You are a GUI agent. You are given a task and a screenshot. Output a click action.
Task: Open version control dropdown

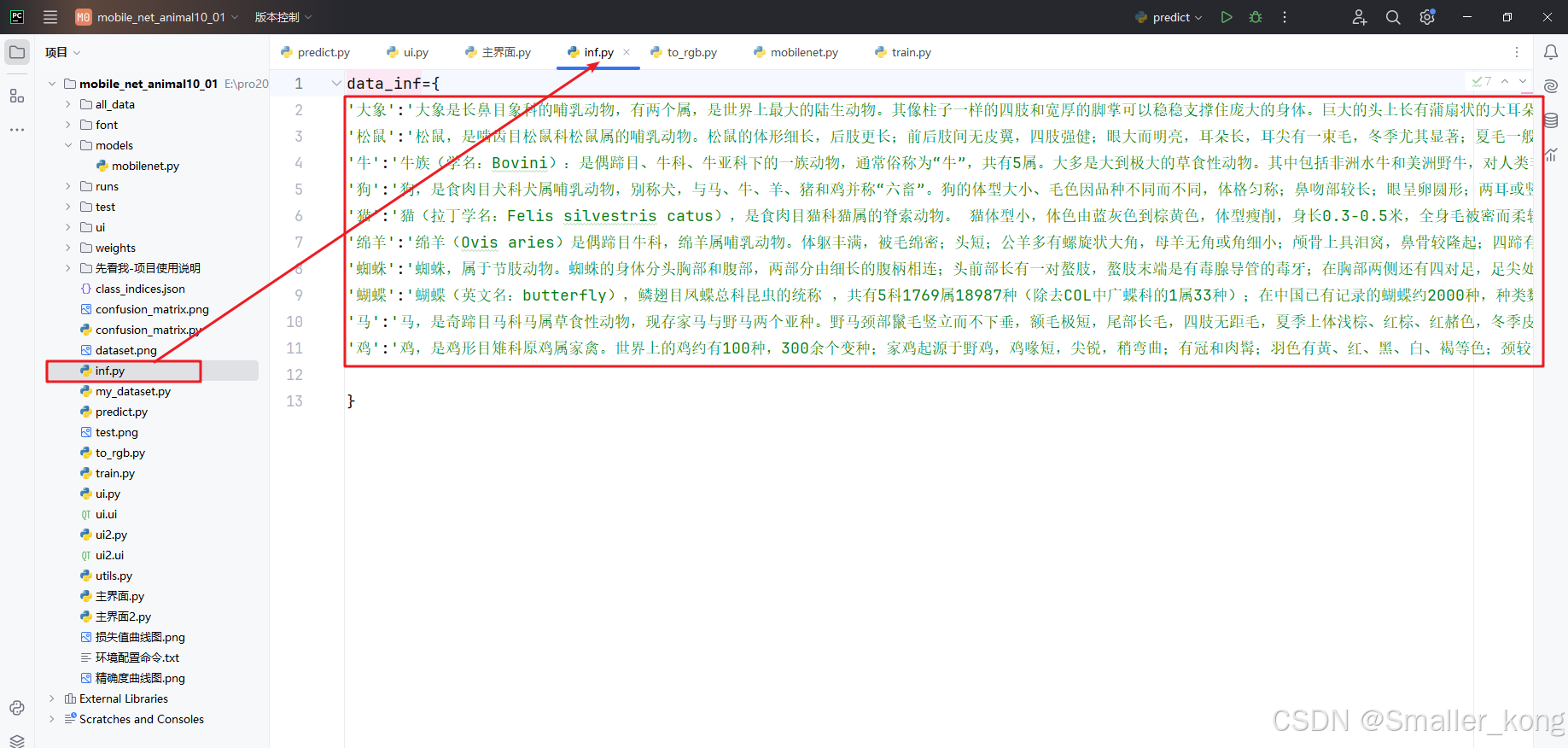[x=283, y=17]
